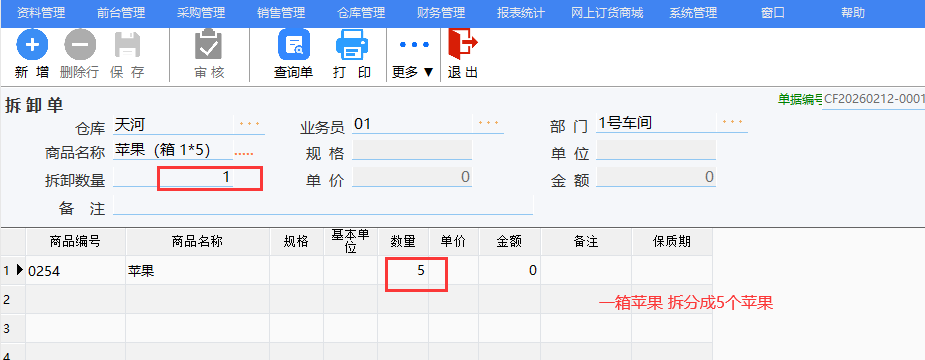Click the 备注 input field in header
This screenshot has height=360, width=925.
(323, 205)
